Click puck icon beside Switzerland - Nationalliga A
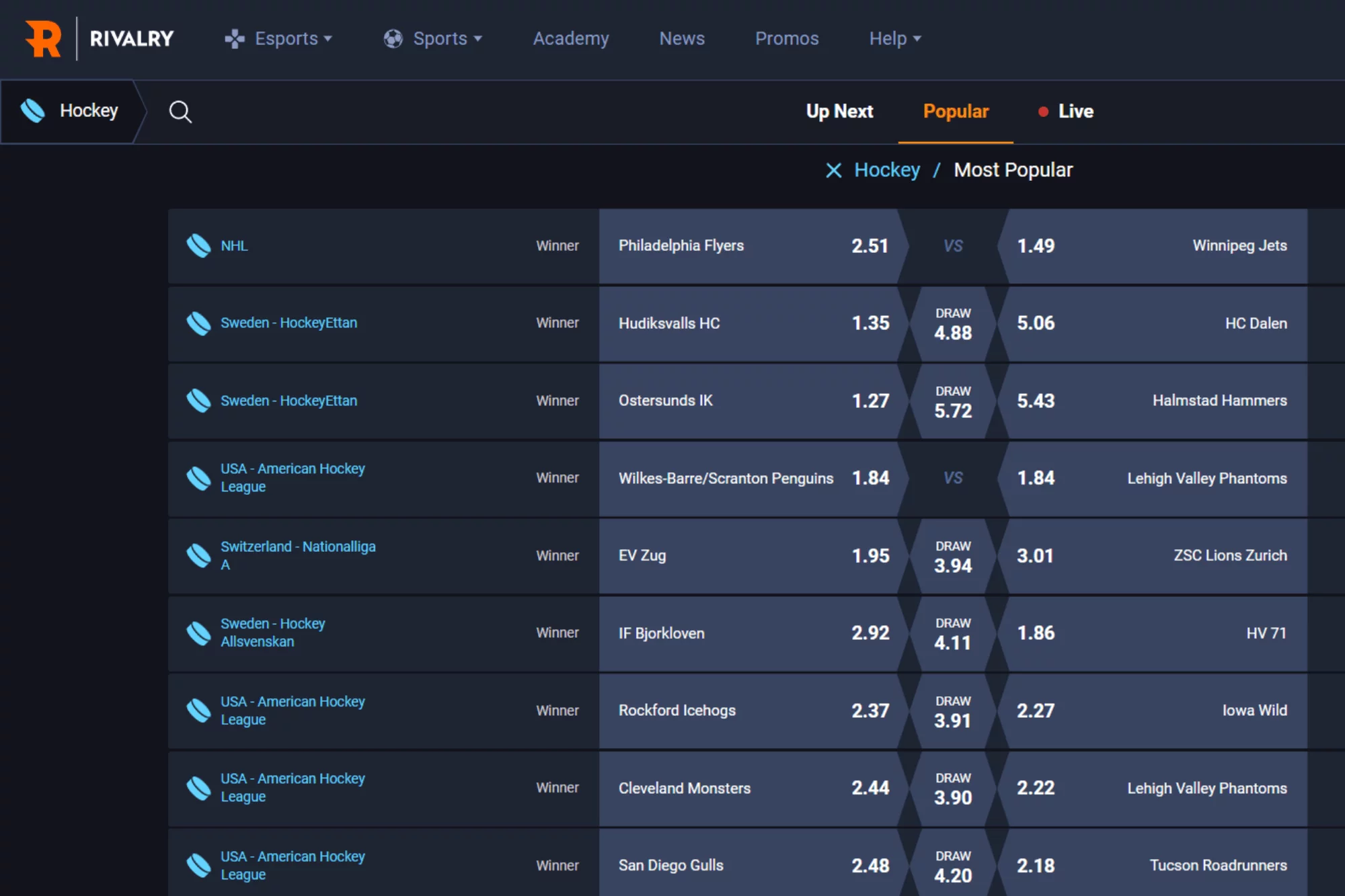This screenshot has height=896, width=1345. pyautogui.click(x=198, y=556)
